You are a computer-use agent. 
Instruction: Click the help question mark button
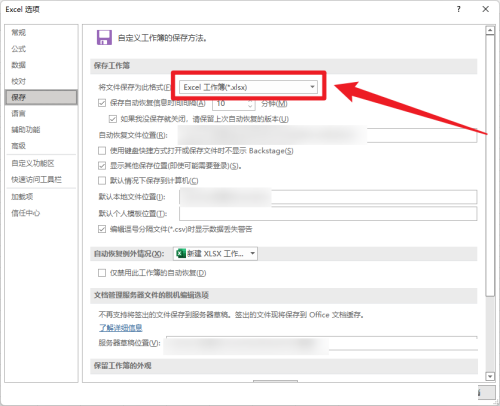459,9
